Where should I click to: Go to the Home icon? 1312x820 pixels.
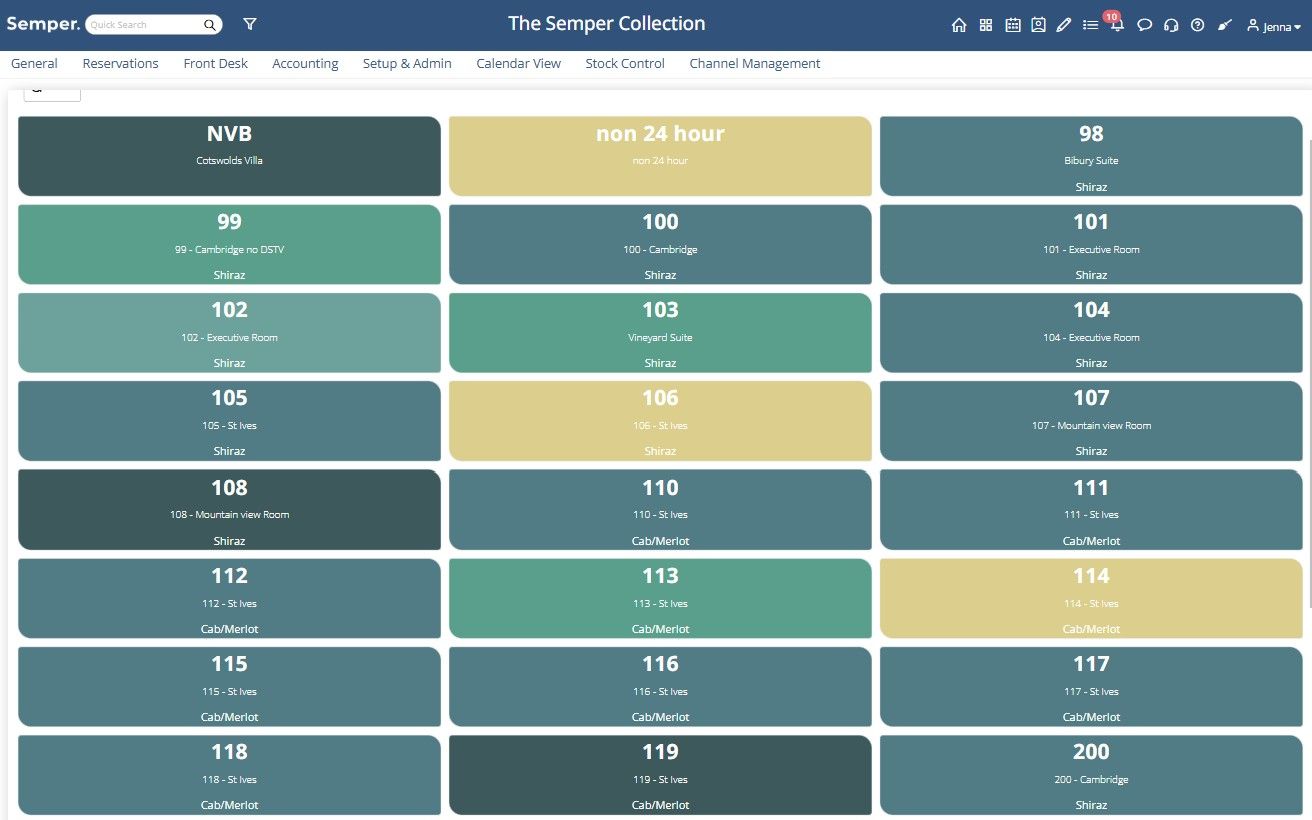[x=958, y=25]
